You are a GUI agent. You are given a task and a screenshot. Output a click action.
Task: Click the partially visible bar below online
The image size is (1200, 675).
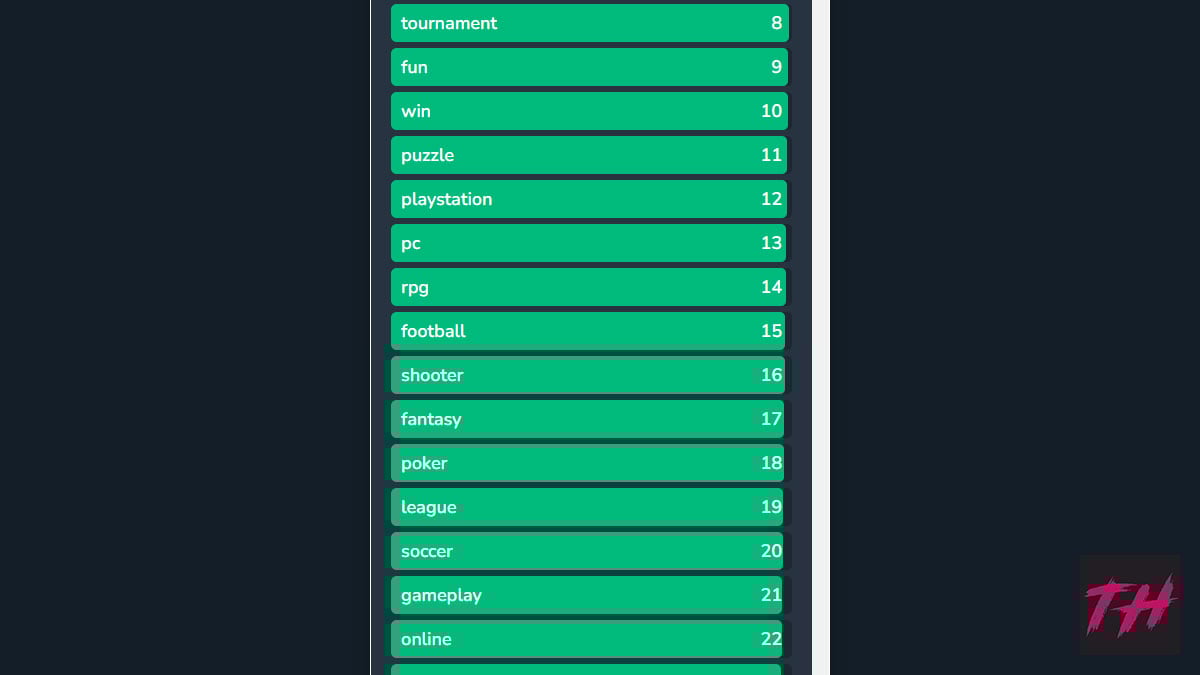(x=586, y=670)
